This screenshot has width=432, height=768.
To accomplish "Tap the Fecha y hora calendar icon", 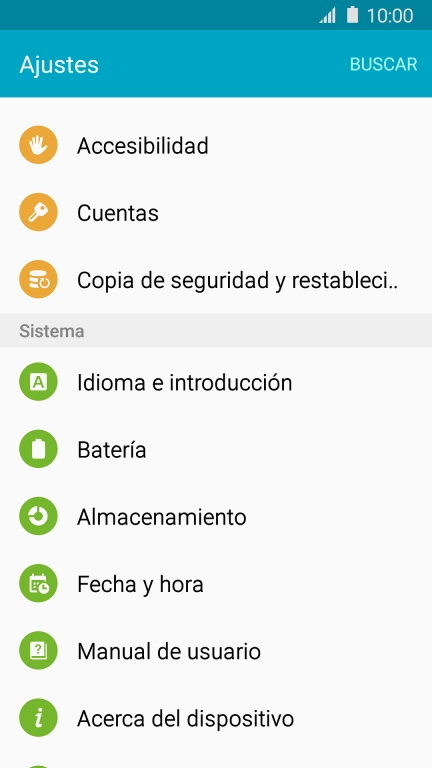I will tap(38, 584).
